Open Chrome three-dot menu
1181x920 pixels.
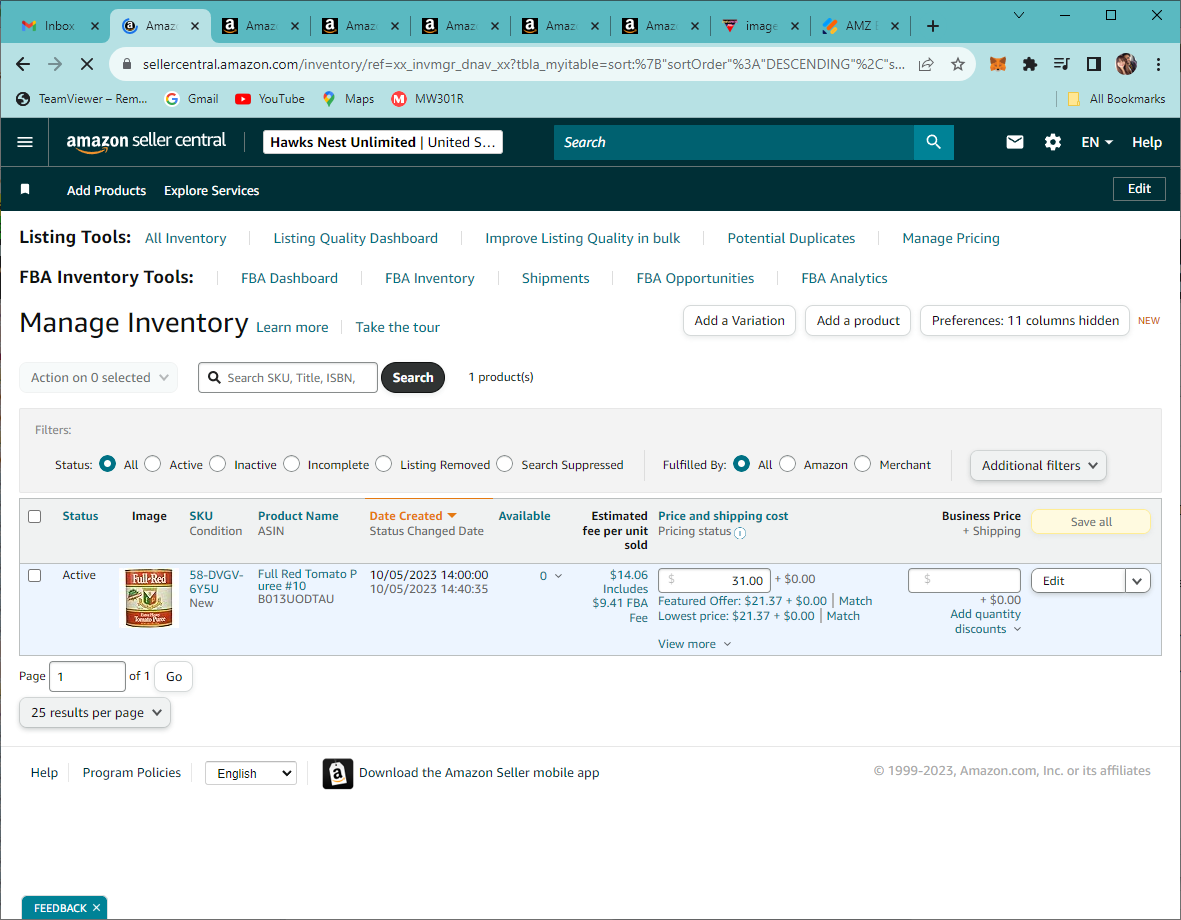(1158, 64)
